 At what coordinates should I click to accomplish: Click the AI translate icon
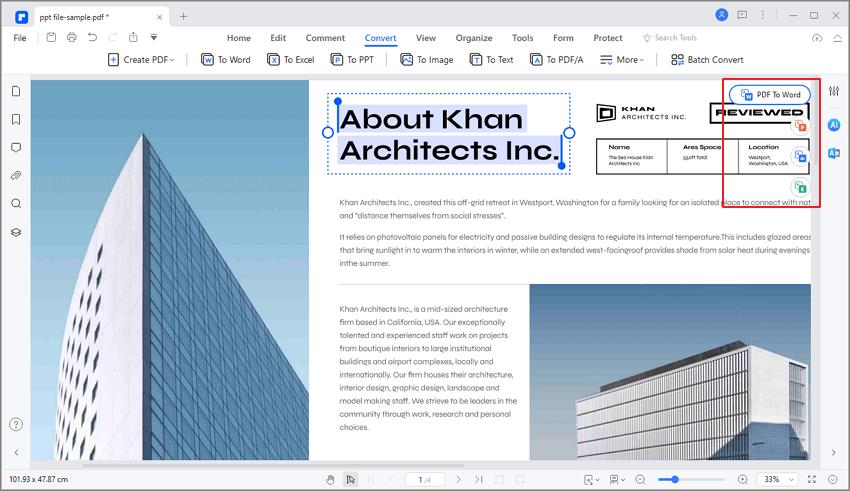(x=834, y=153)
